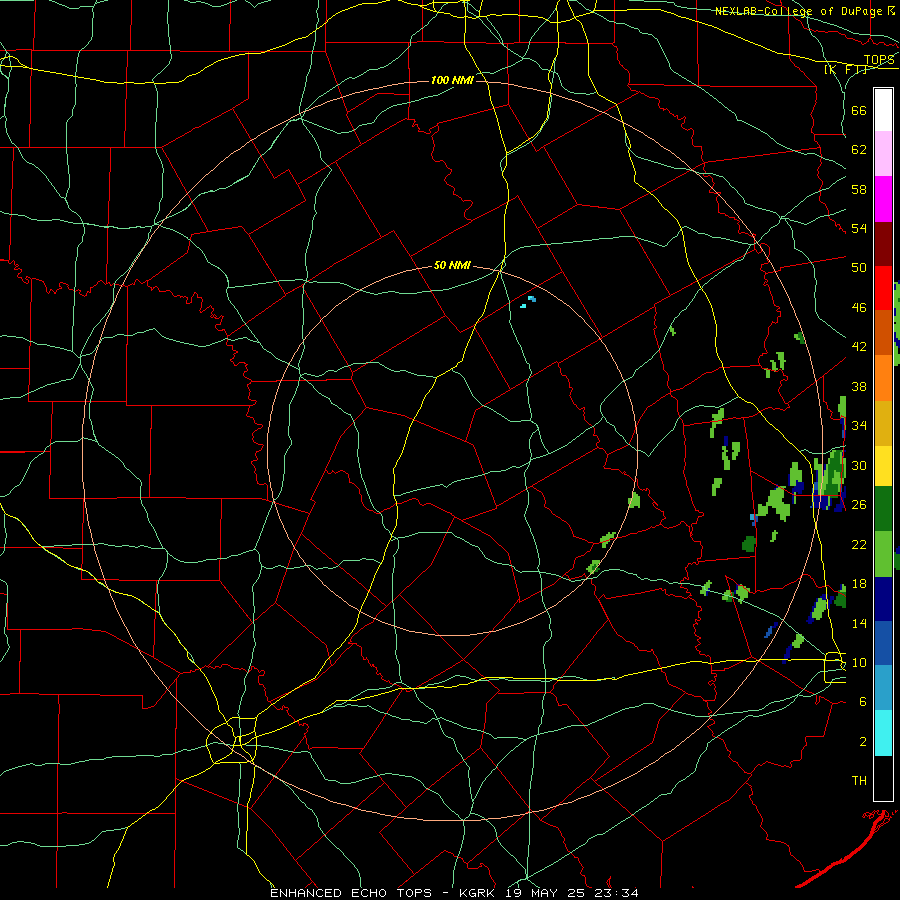The width and height of the screenshot is (900, 900).
Task: Click the '34' legend value
Action: tap(859, 425)
